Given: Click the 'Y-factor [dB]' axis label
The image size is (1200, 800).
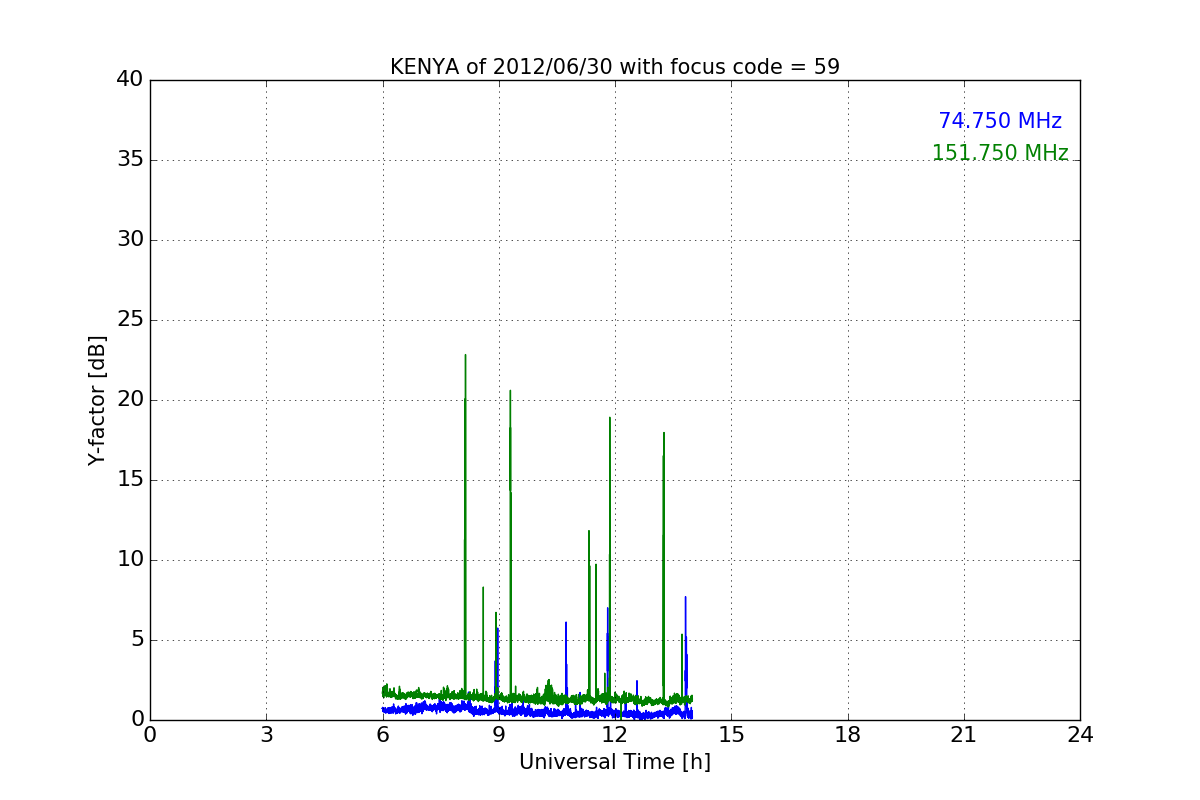Looking at the screenshot, I should (x=97, y=400).
